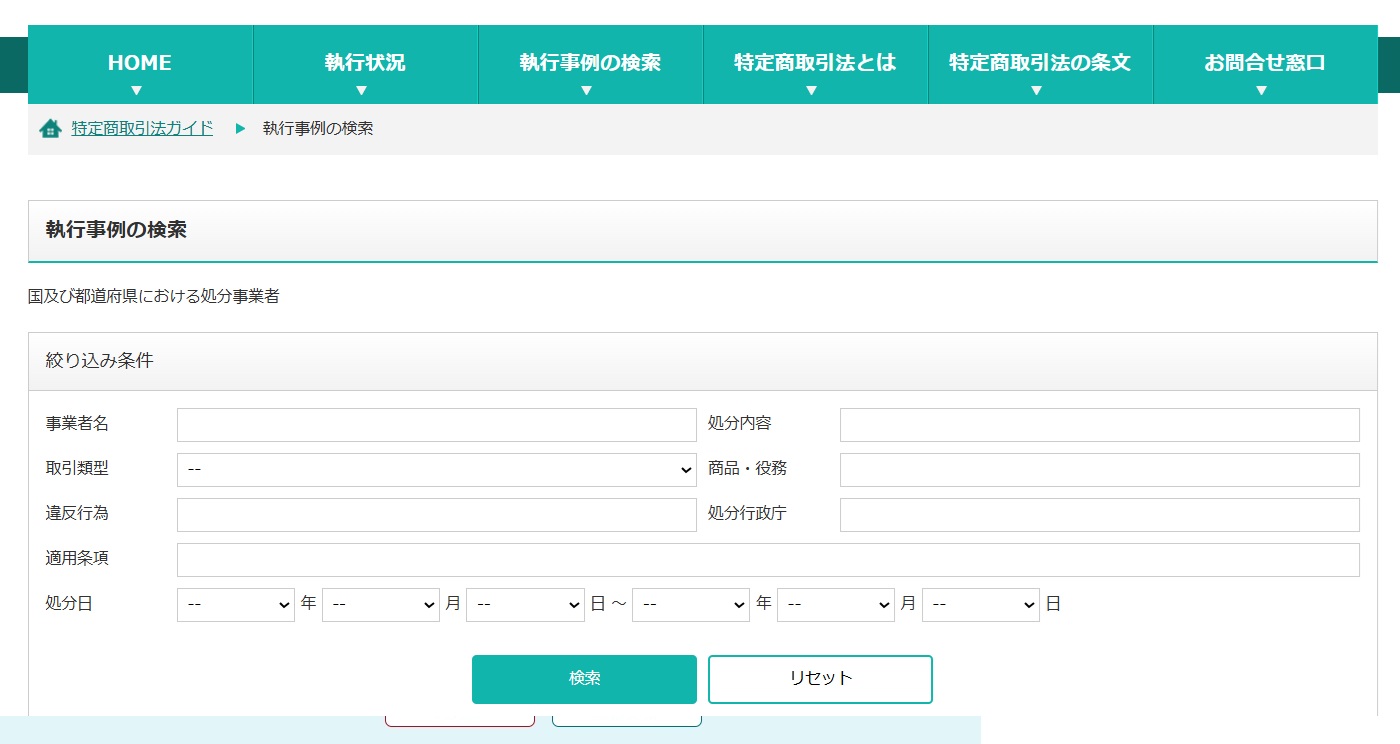Open the end year dropdown of 処分日
The image size is (1400, 744).
[x=690, y=604]
